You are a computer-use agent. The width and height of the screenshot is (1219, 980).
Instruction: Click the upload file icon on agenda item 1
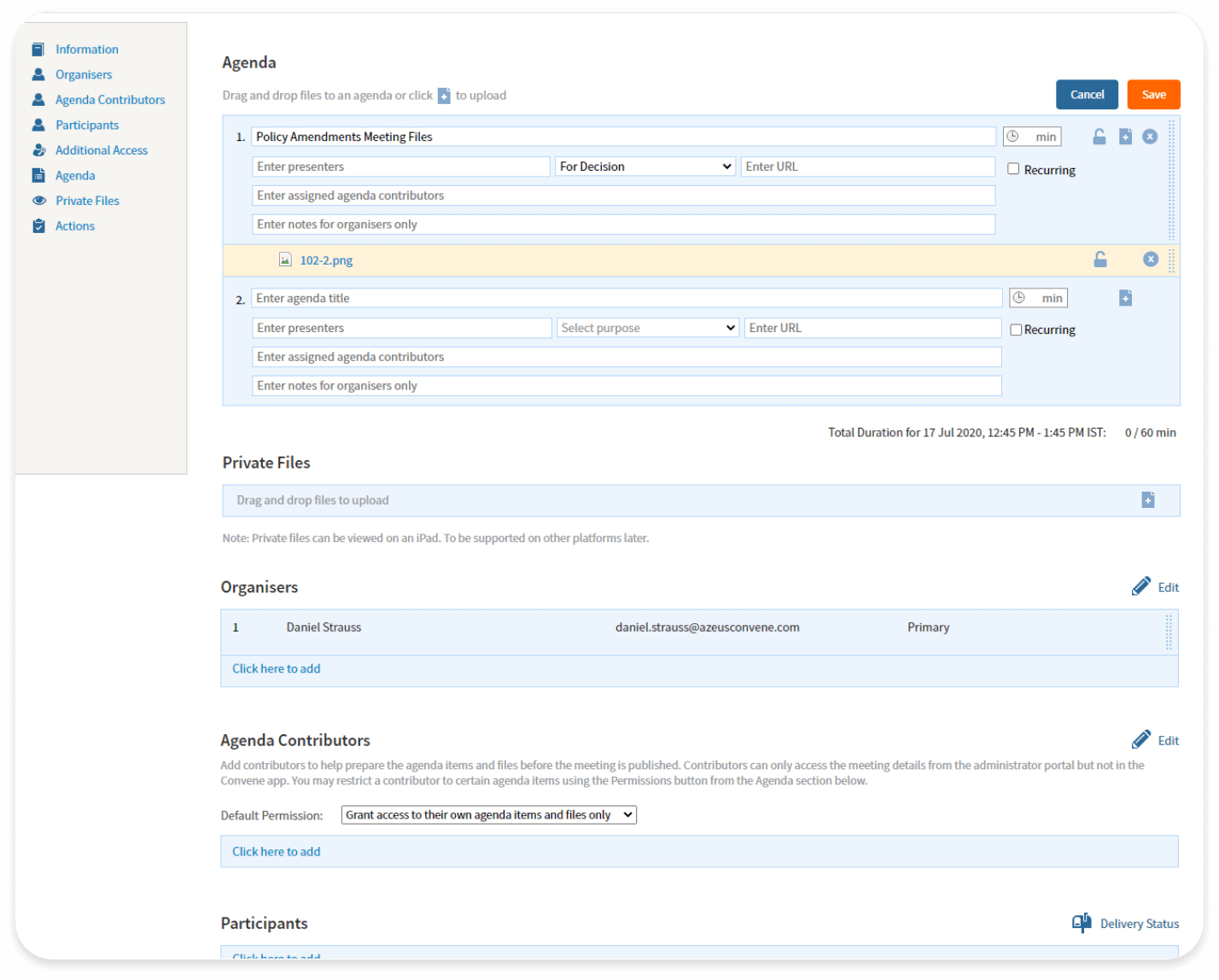click(x=1125, y=137)
